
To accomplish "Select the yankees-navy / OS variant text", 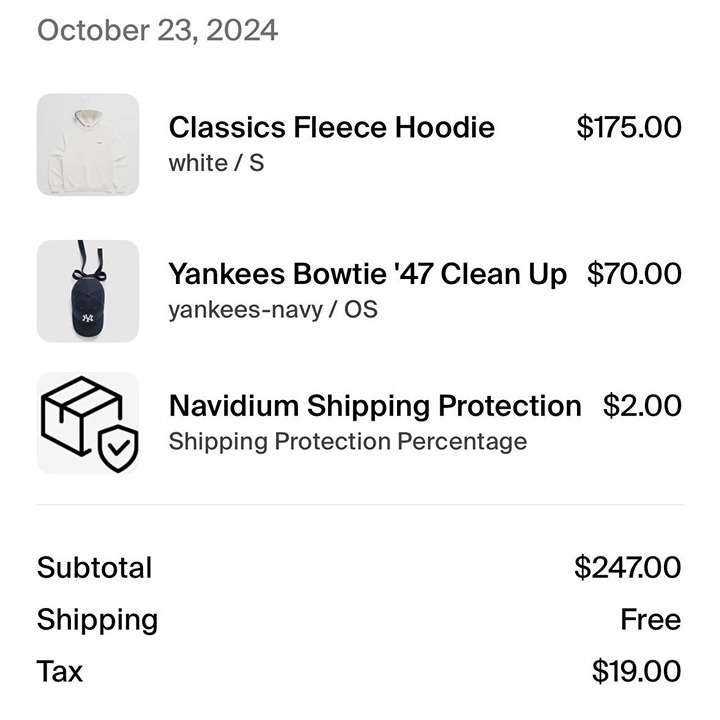I will (x=273, y=310).
